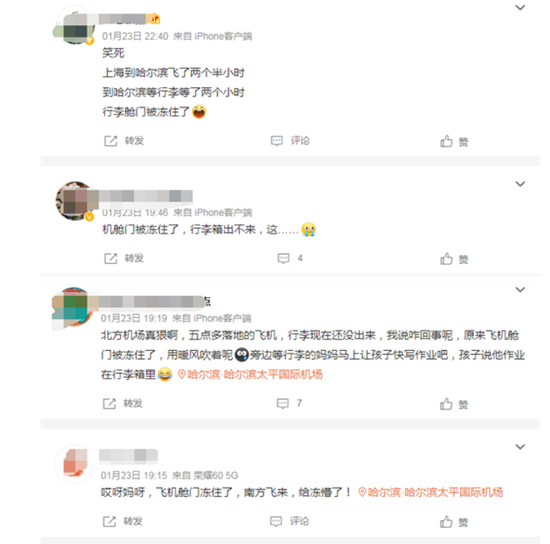Expand options chevron on 19:15 post
550x544 pixels.
click(520, 446)
